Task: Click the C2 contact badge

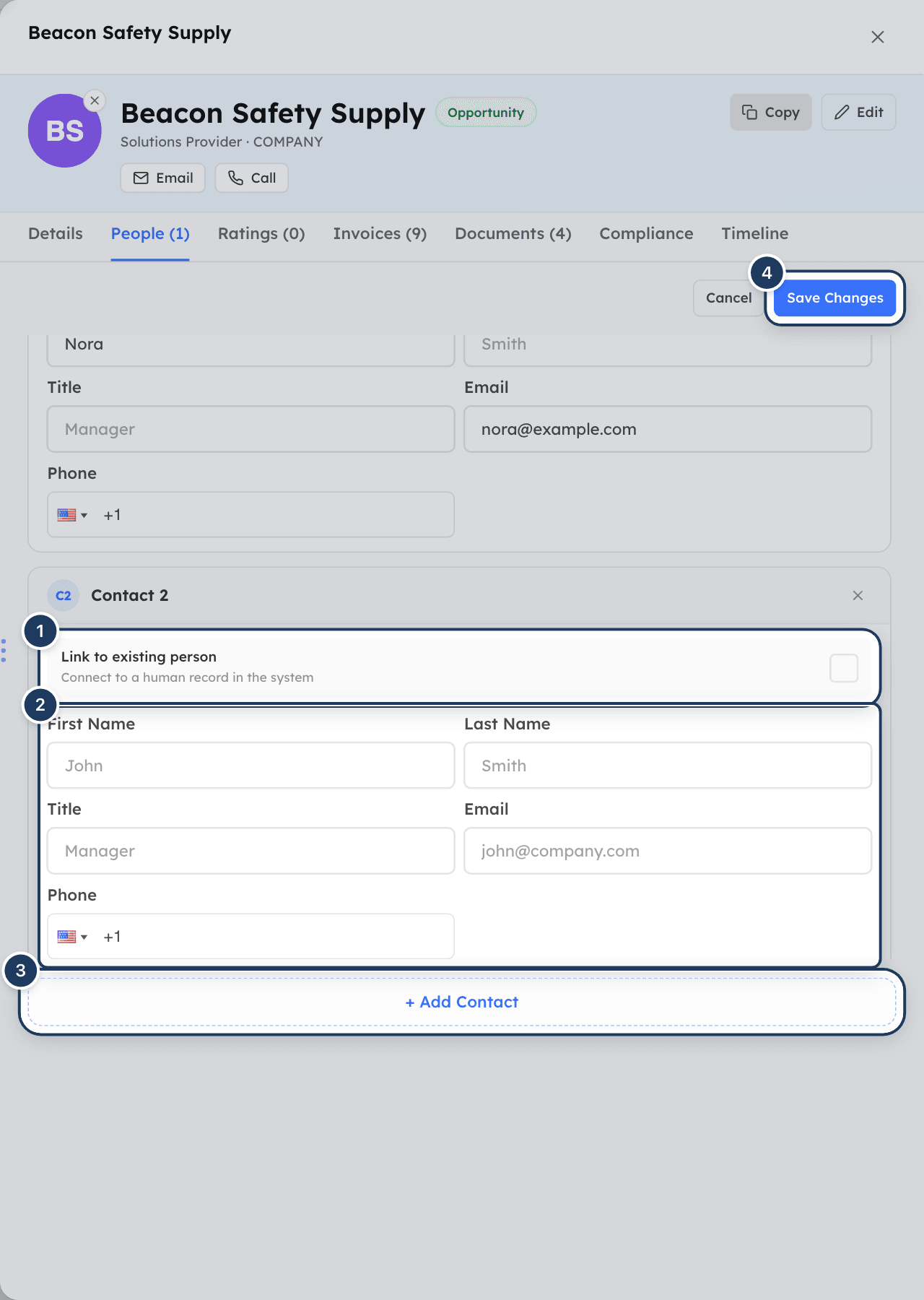Action: click(64, 596)
